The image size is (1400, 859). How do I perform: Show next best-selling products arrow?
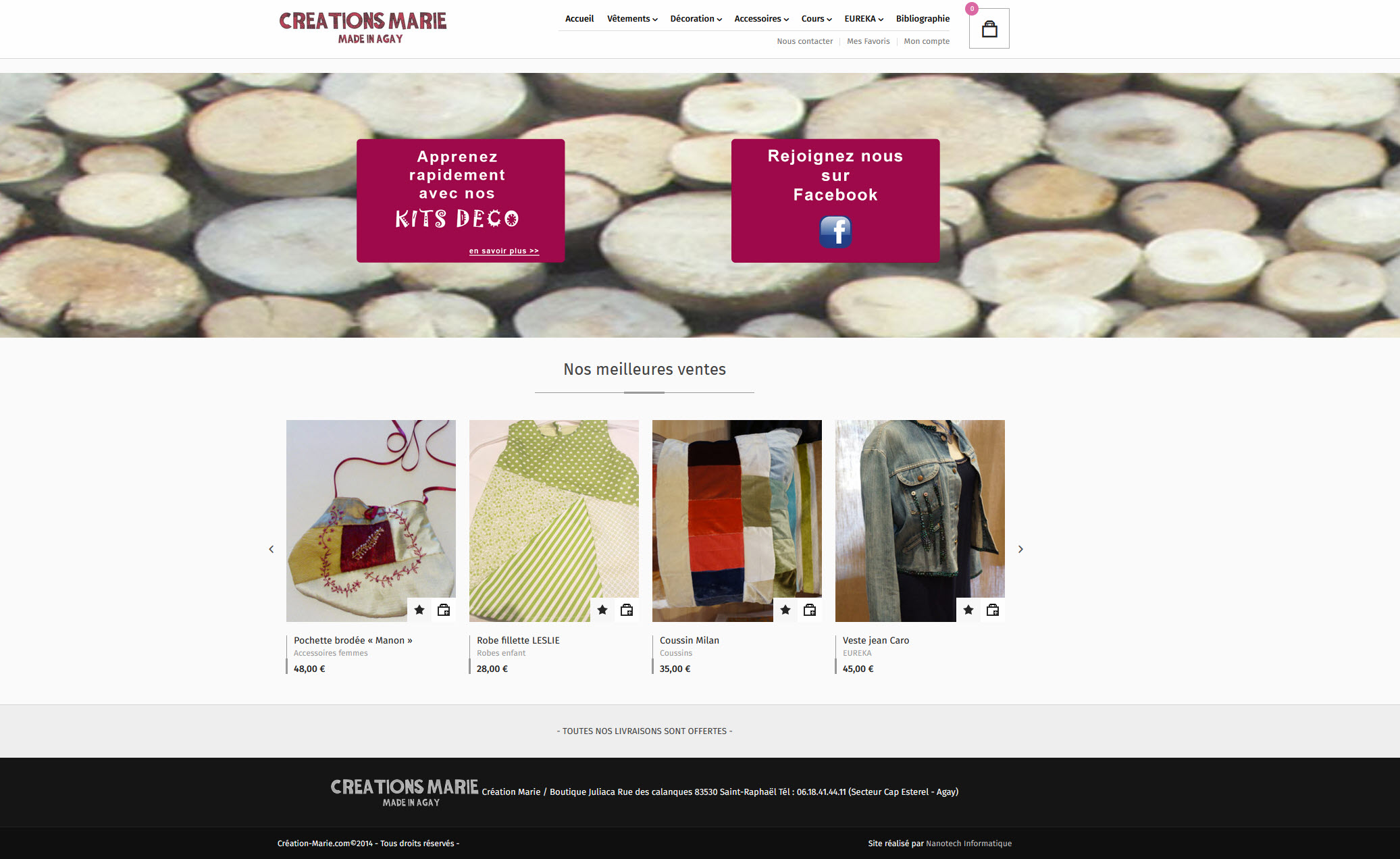[x=1020, y=549]
